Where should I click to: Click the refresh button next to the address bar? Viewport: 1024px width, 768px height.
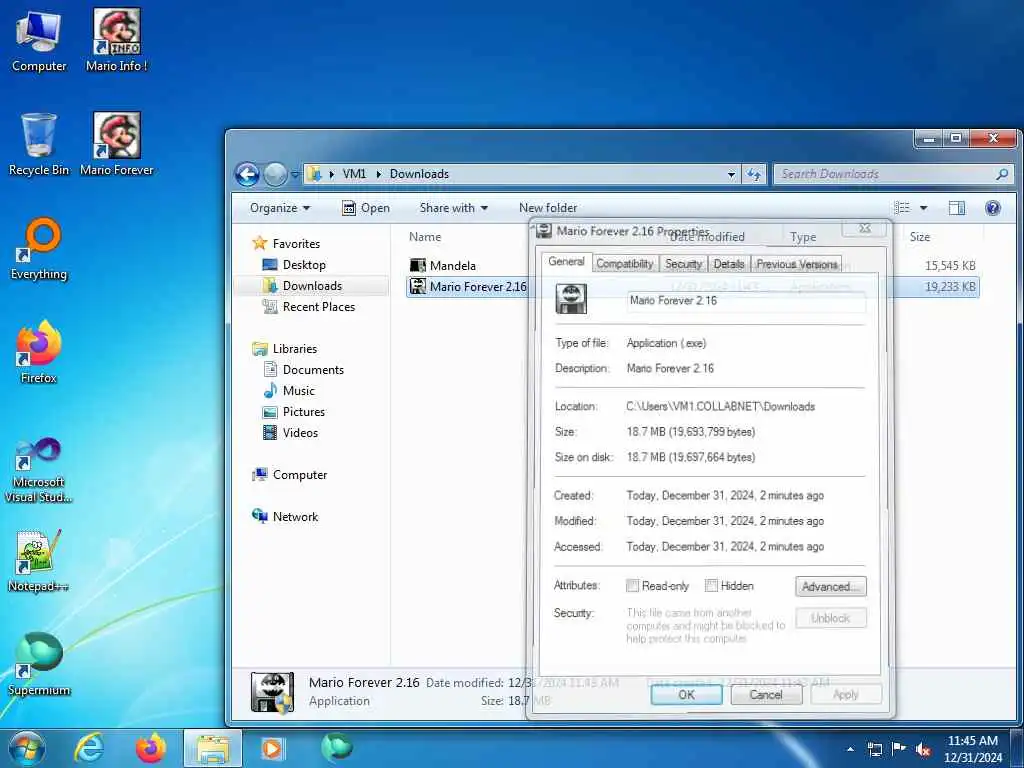click(x=754, y=174)
